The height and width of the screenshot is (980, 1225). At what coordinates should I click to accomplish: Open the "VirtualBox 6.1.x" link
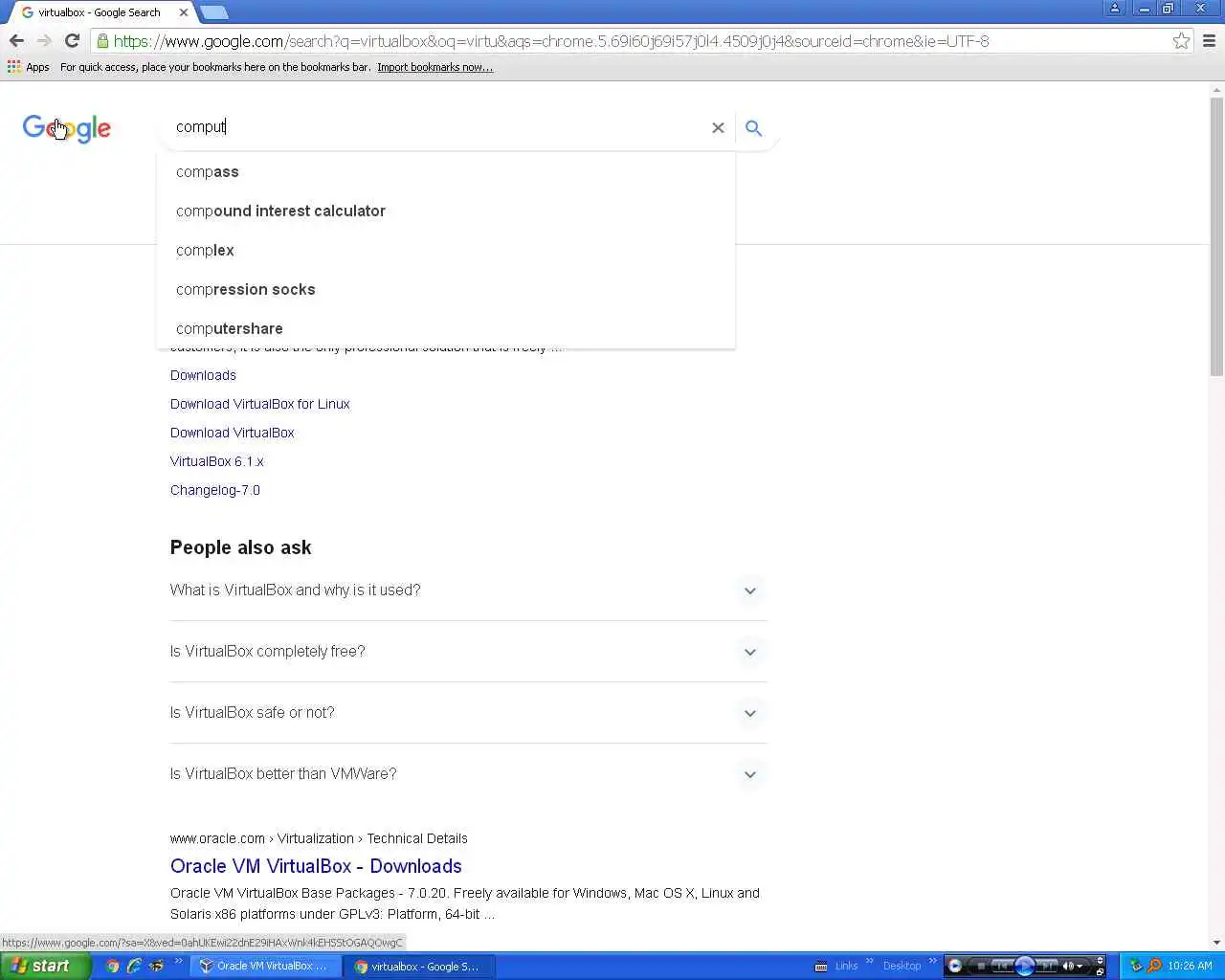[x=217, y=461]
